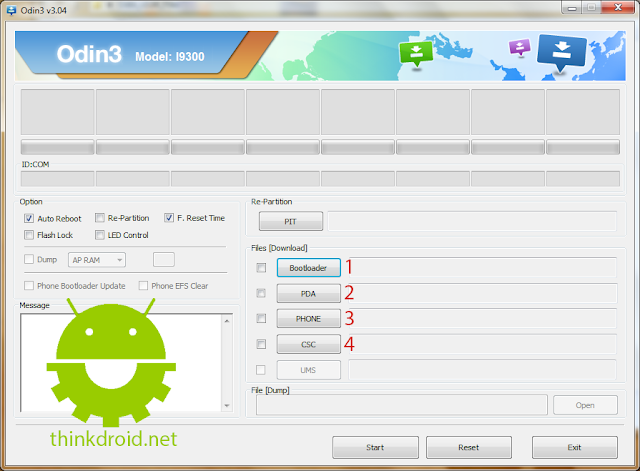The width and height of the screenshot is (640, 471).
Task: Tick the checkbox beside PHONE button
Action: click(x=261, y=318)
